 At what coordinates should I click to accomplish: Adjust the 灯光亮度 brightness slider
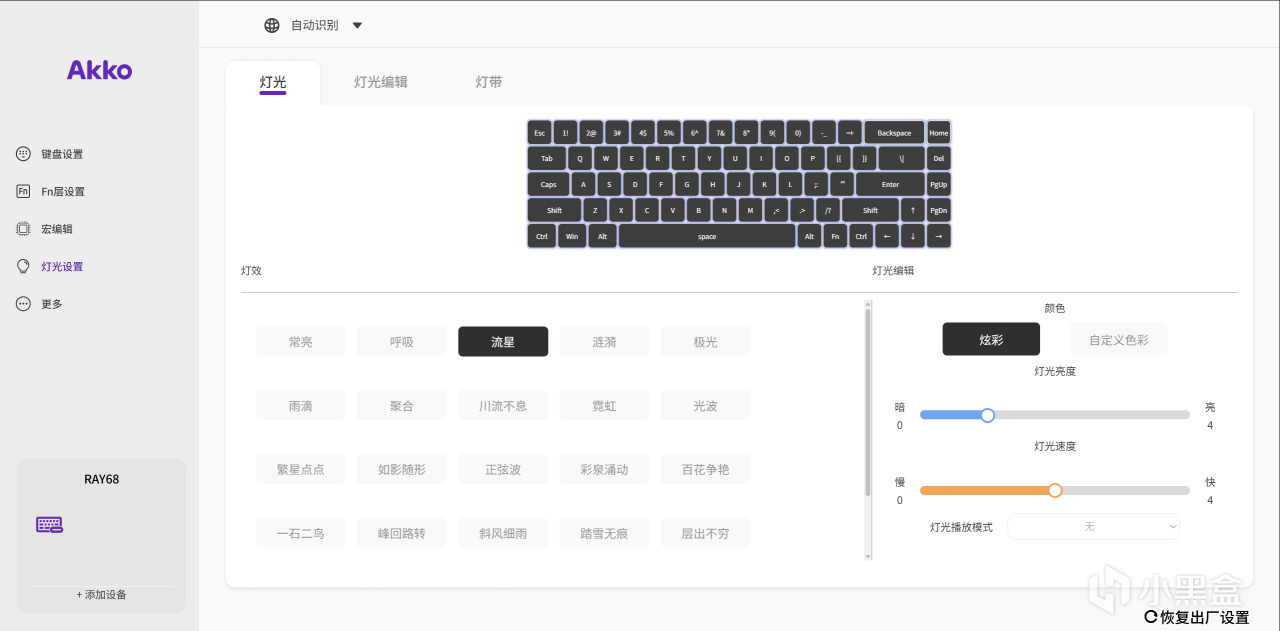pos(1055,415)
